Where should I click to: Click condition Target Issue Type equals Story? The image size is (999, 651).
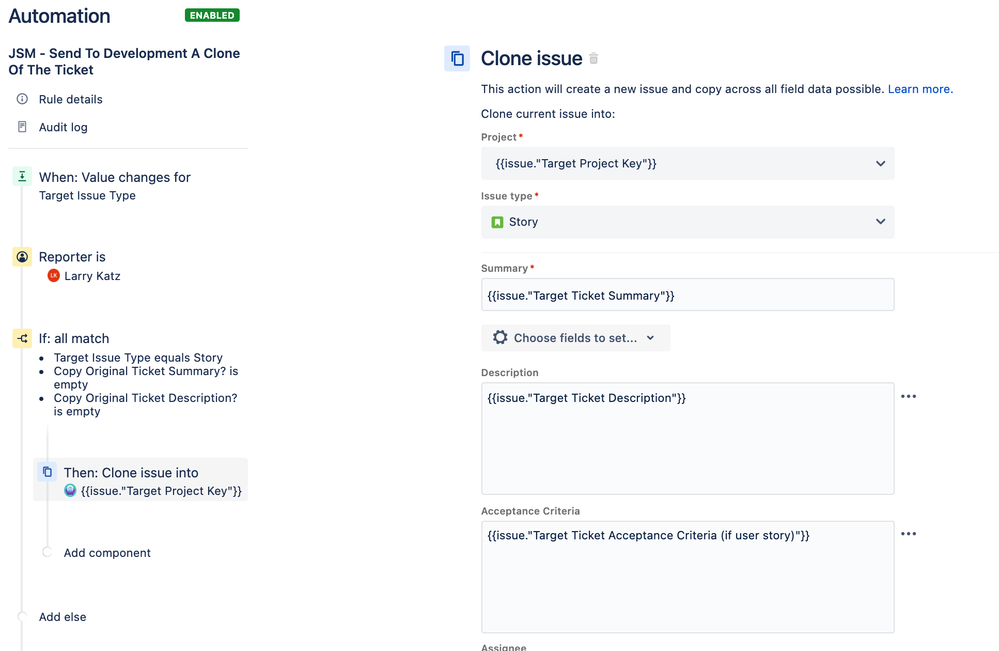[138, 357]
